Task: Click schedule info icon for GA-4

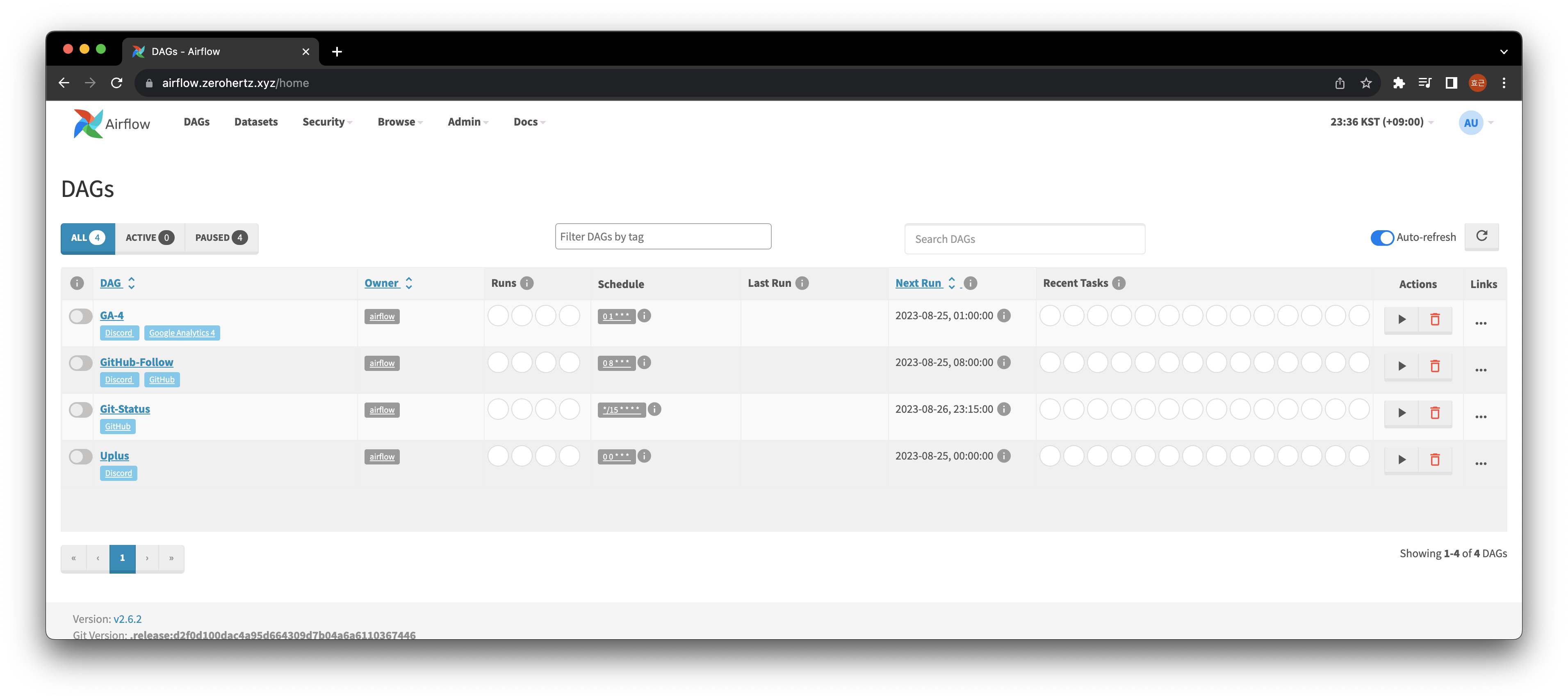Action: [x=644, y=316]
